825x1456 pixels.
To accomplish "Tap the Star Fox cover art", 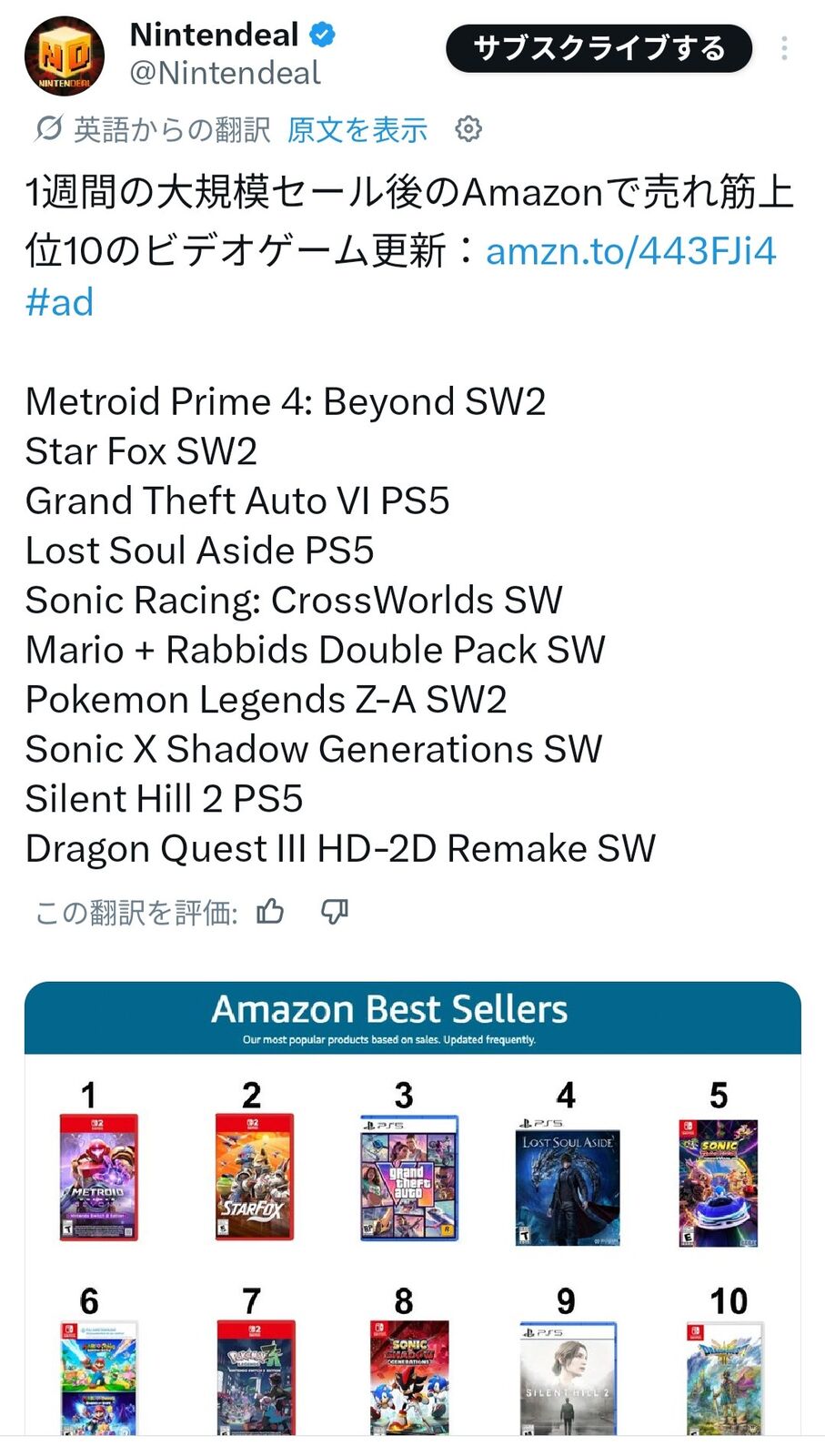I will [x=255, y=1177].
